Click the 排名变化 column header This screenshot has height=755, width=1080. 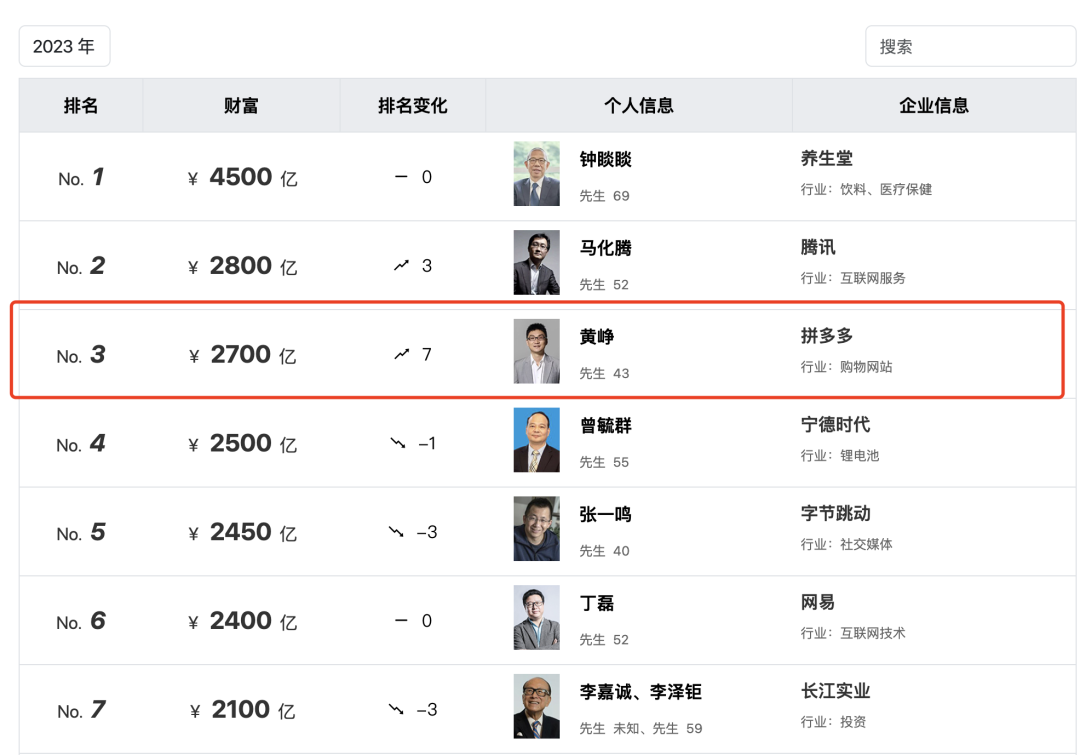pos(413,105)
